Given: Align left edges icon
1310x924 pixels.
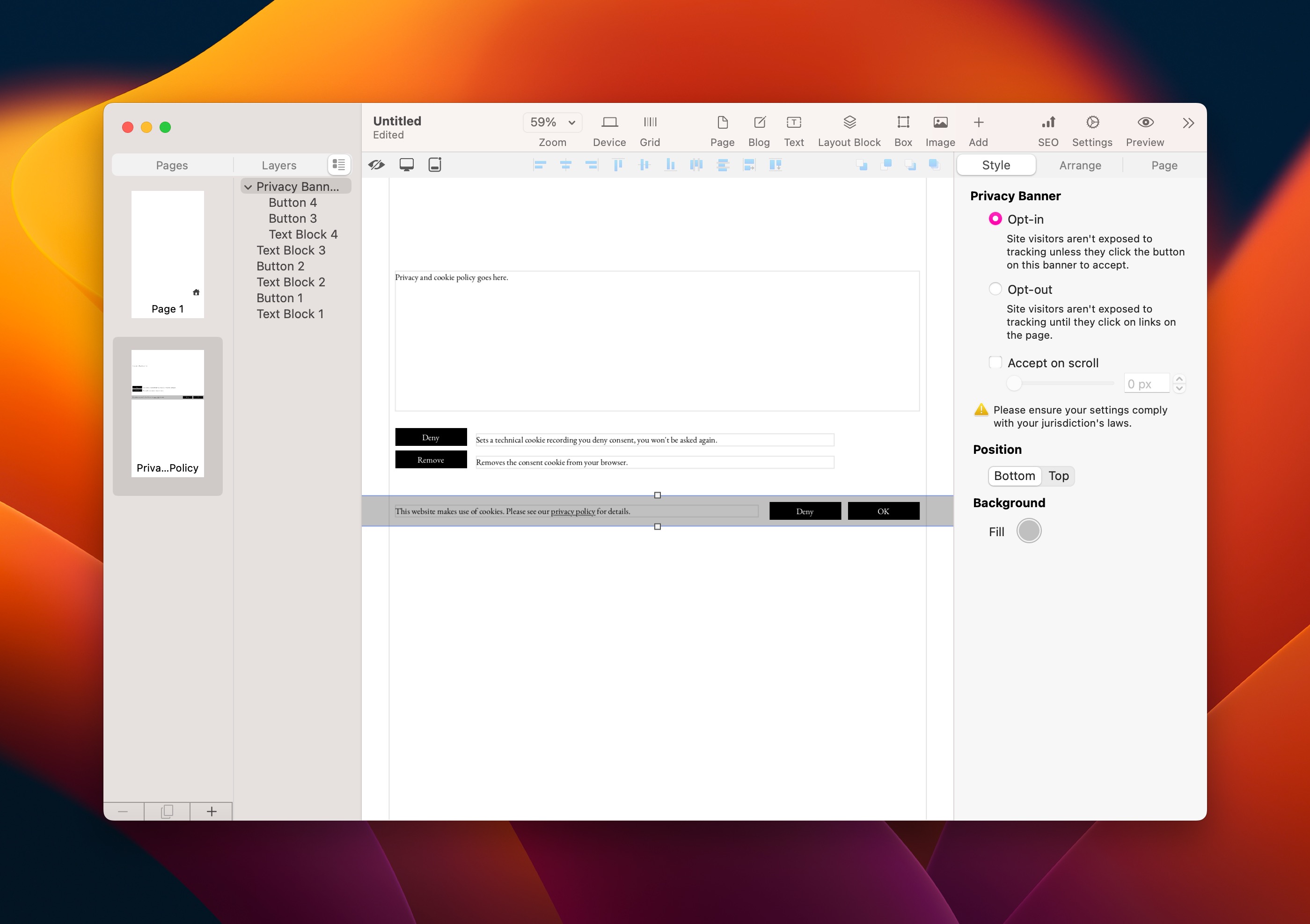Looking at the screenshot, I should point(539,165).
